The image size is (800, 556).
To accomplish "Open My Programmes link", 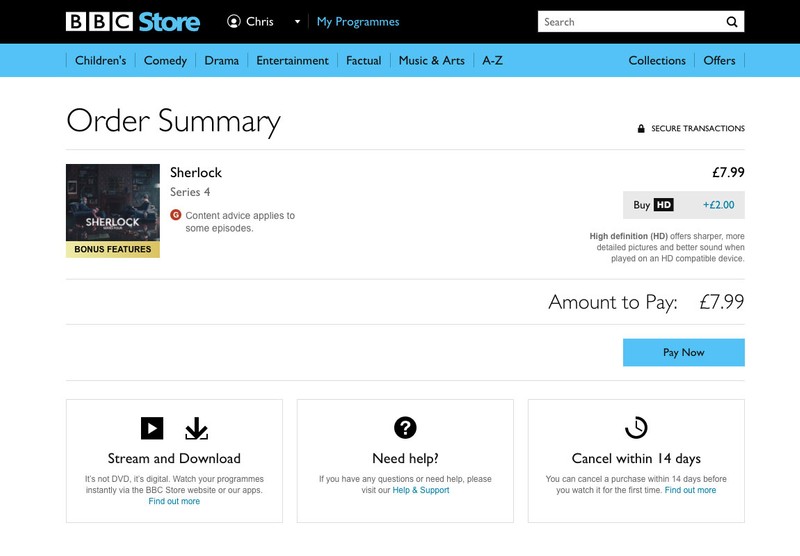I will point(358,22).
